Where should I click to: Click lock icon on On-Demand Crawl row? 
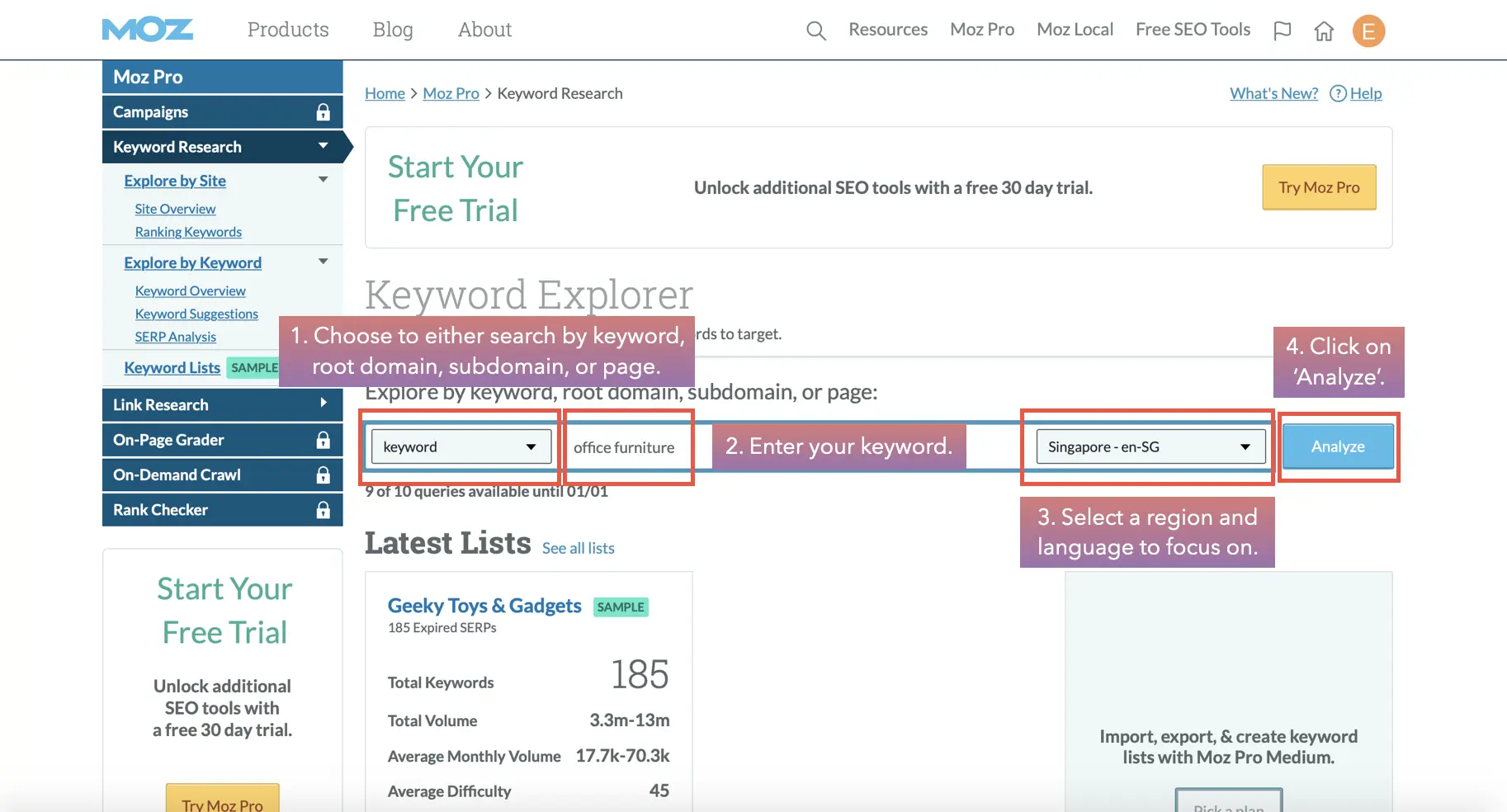(x=324, y=474)
